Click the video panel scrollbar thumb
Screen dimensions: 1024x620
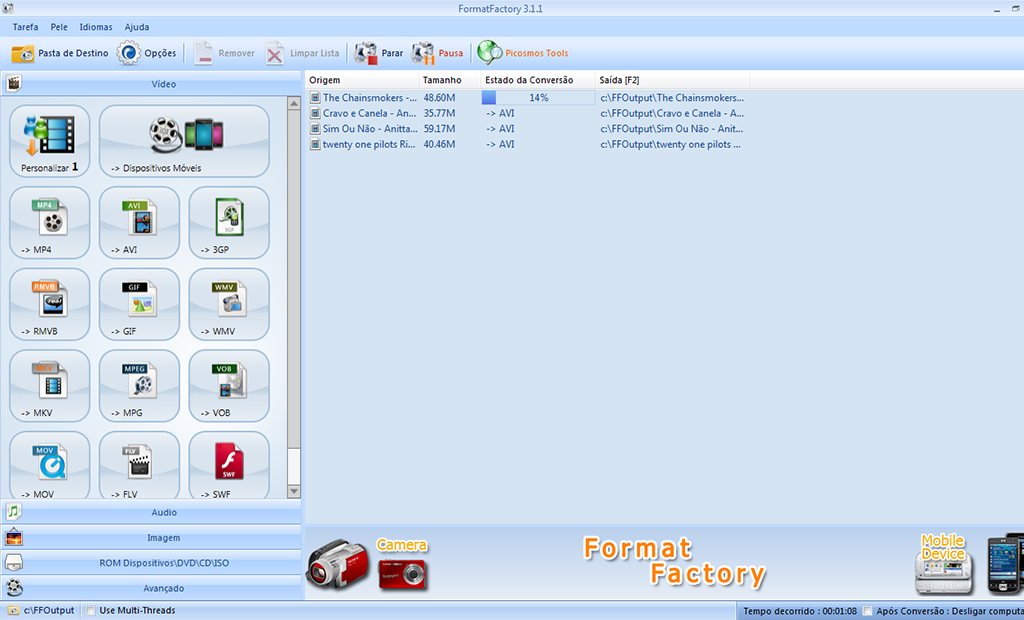tap(294, 280)
